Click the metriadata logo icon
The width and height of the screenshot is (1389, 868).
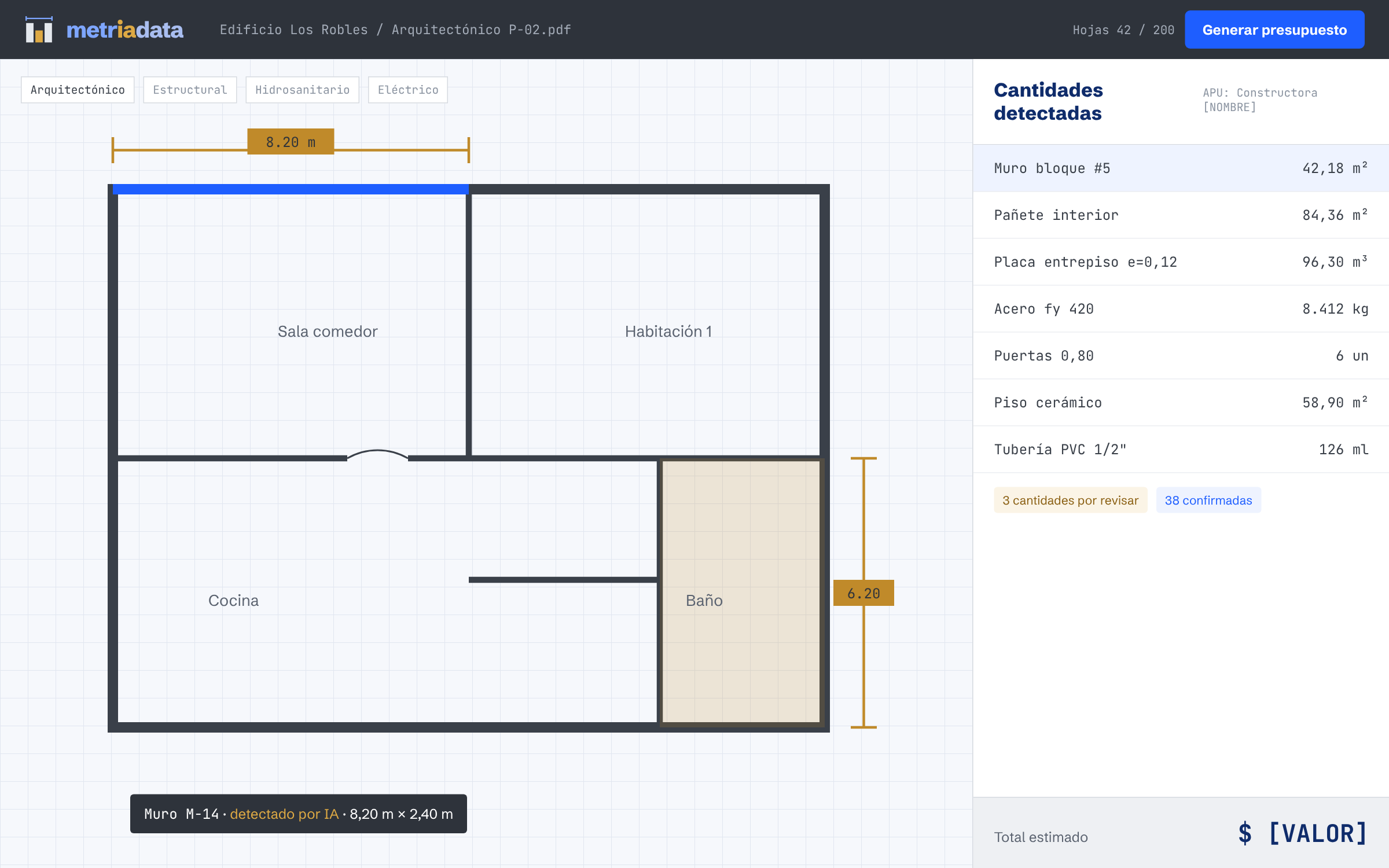point(39,30)
